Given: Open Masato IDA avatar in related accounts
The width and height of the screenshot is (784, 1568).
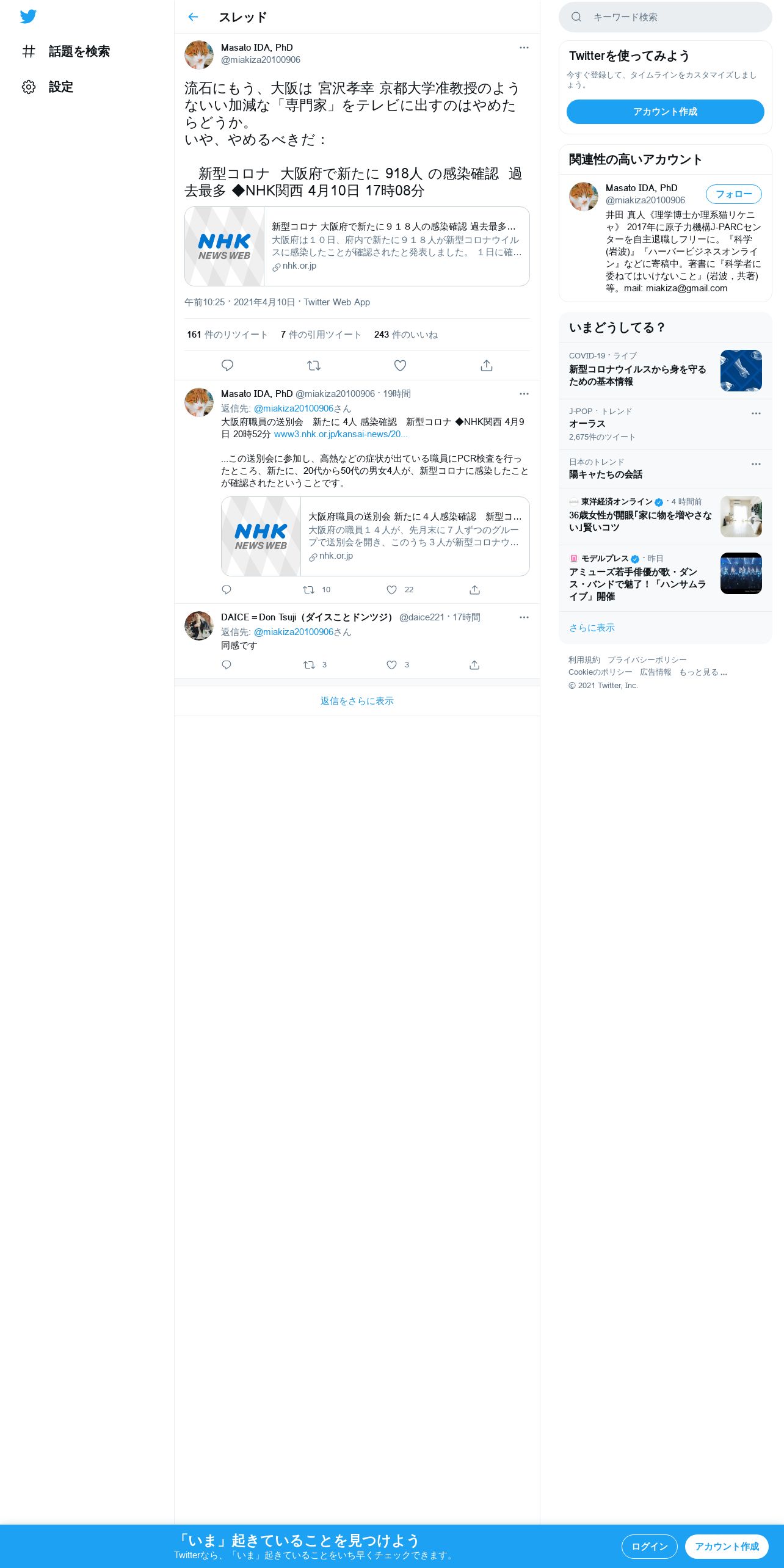Looking at the screenshot, I should [x=584, y=197].
